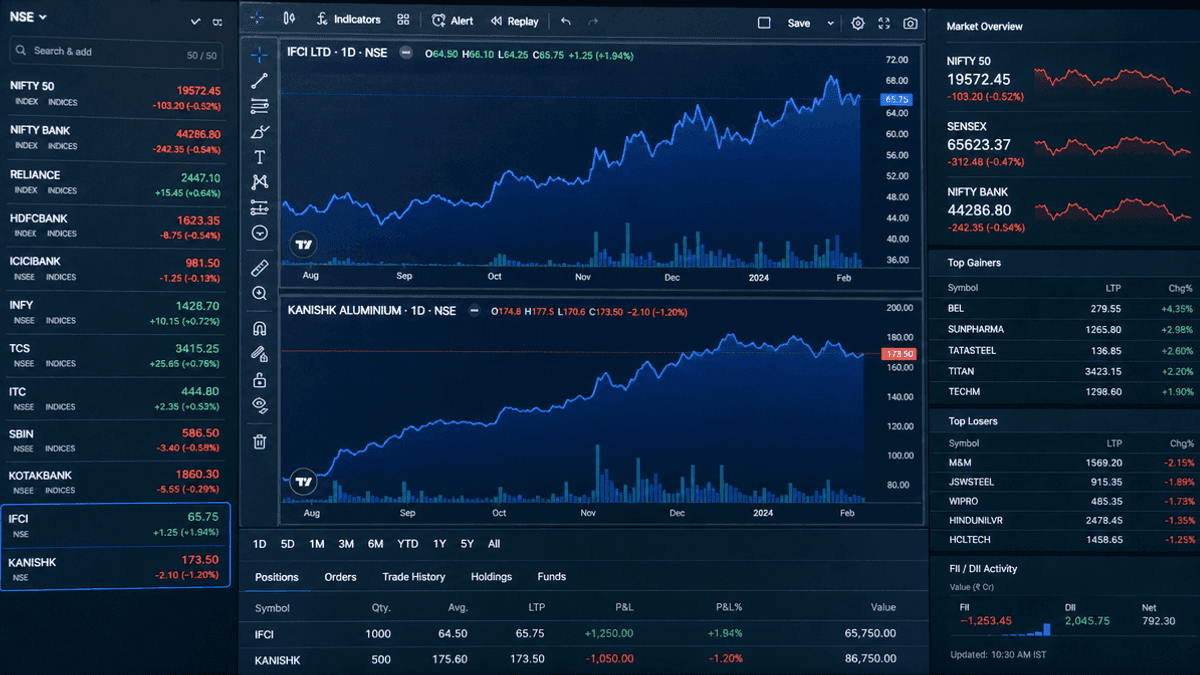Save the chart layout
Image resolution: width=1200 pixels, height=675 pixels.
(799, 22)
